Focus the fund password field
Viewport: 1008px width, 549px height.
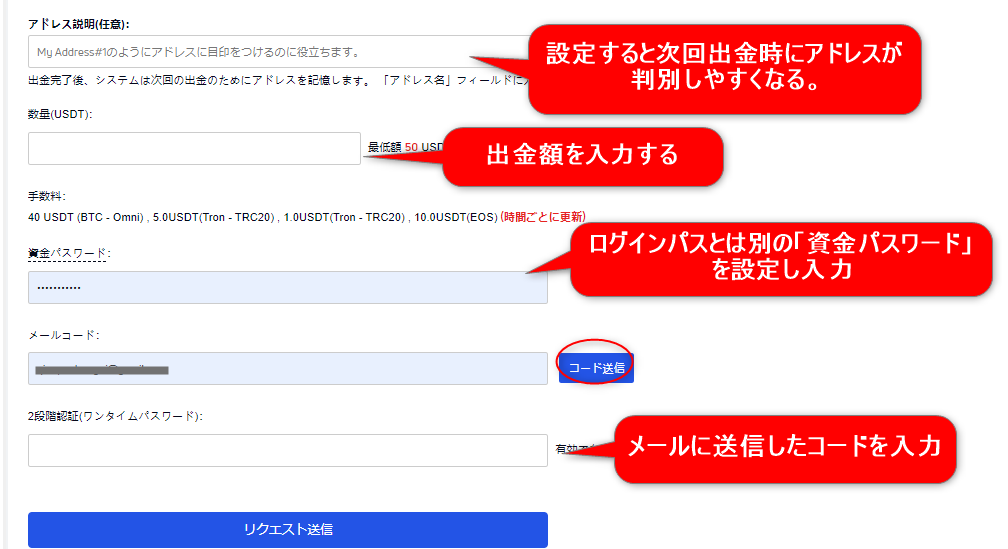tap(287, 287)
